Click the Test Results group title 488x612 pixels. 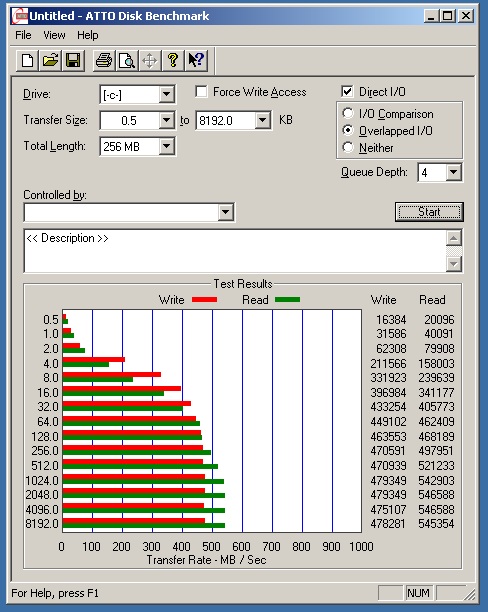(243, 284)
